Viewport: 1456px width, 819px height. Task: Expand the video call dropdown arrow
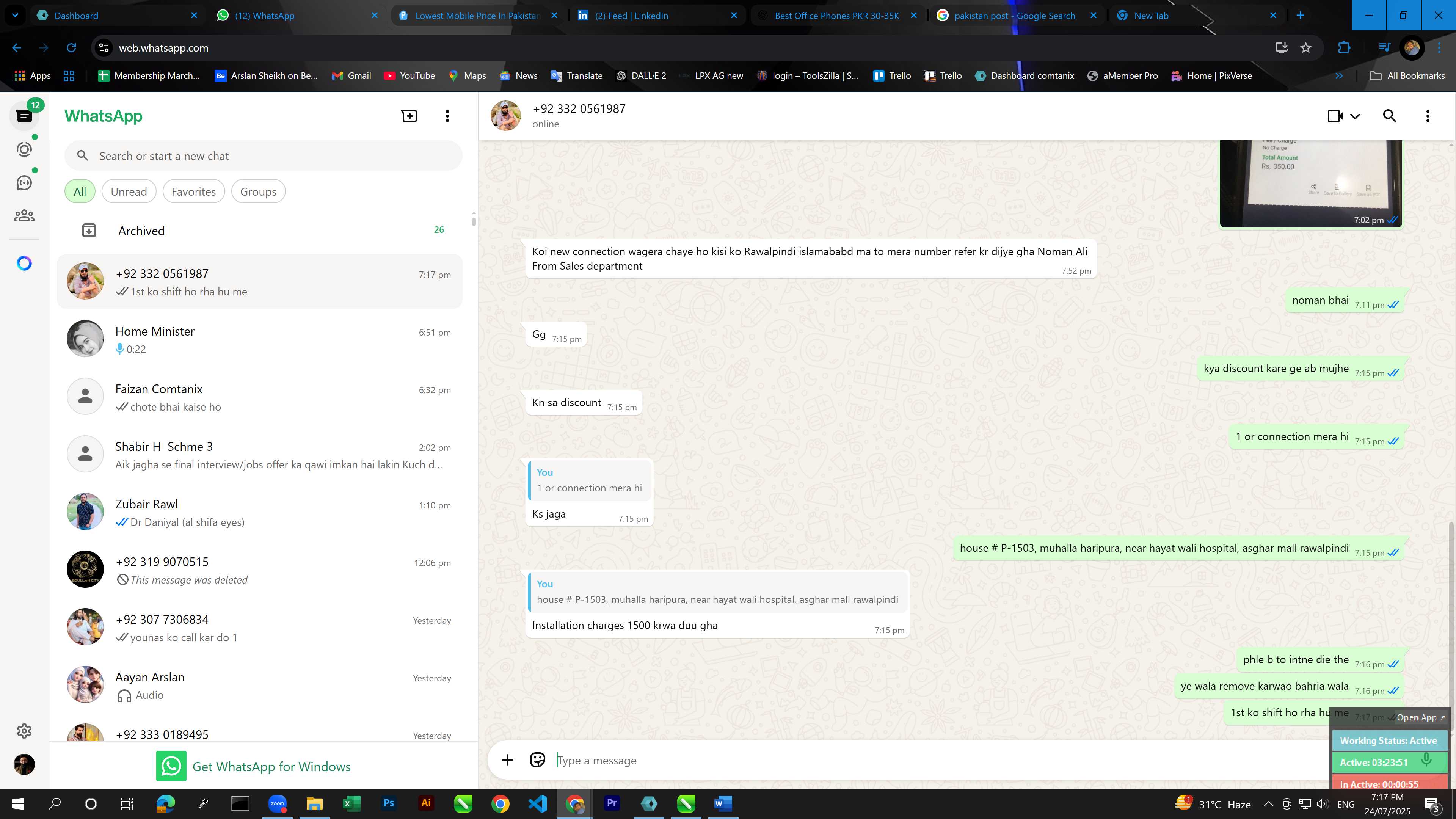click(1356, 116)
